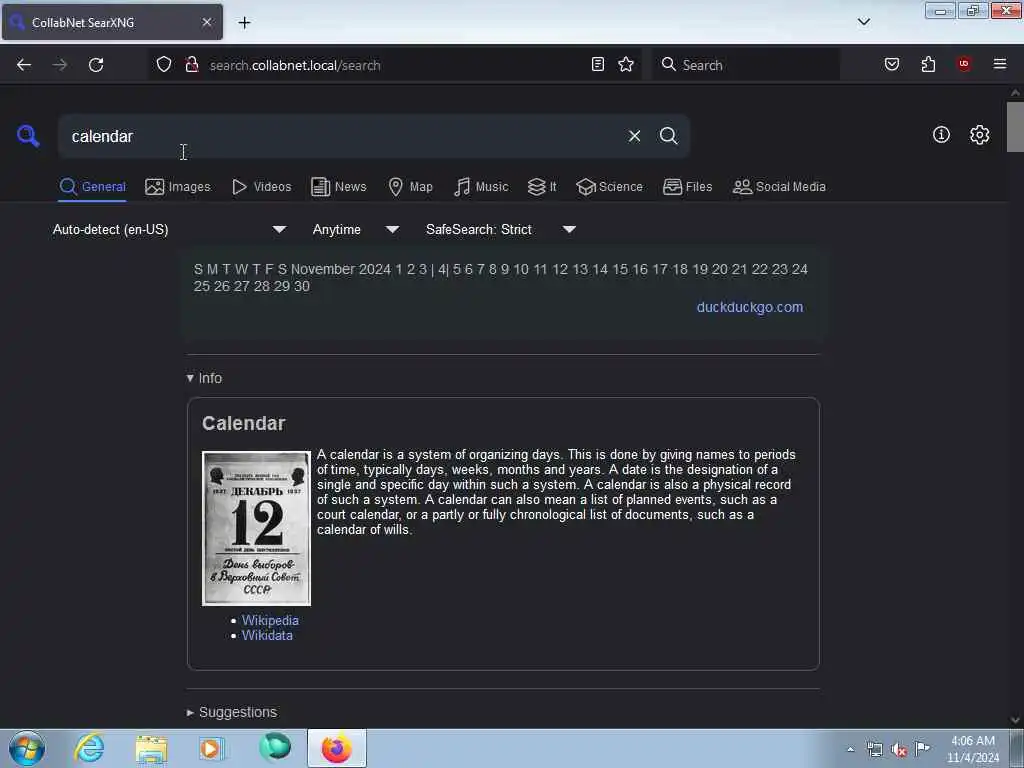Close the CollabNet SearXNG tab

tap(207, 22)
